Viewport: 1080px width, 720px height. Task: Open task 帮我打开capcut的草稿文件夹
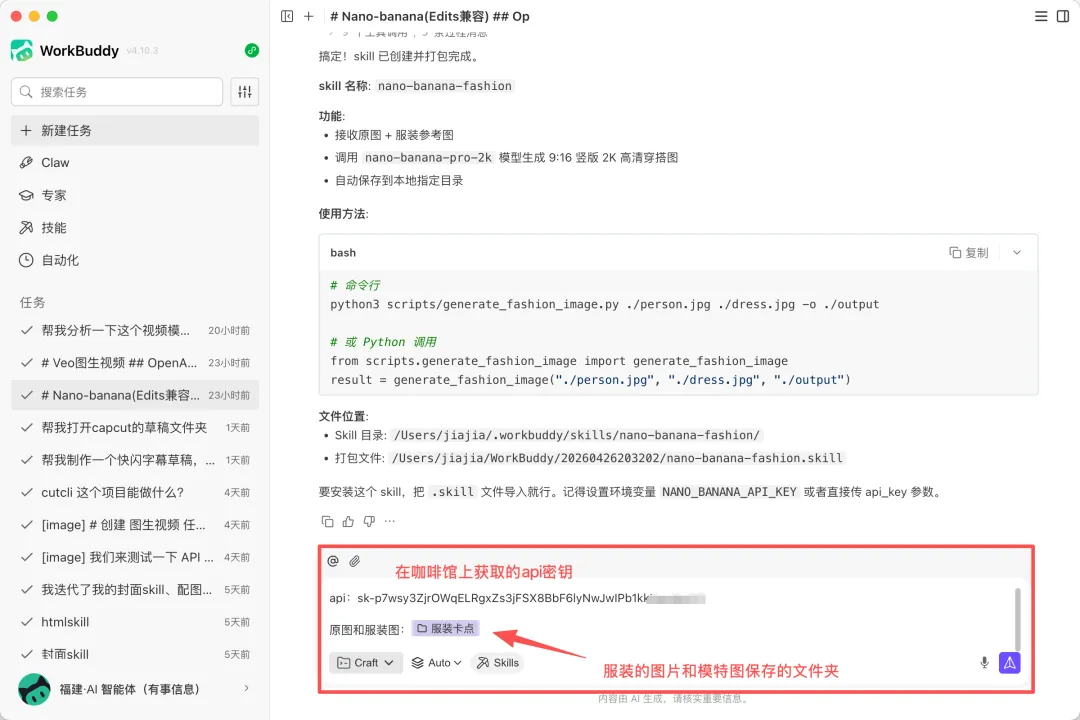click(x=134, y=428)
